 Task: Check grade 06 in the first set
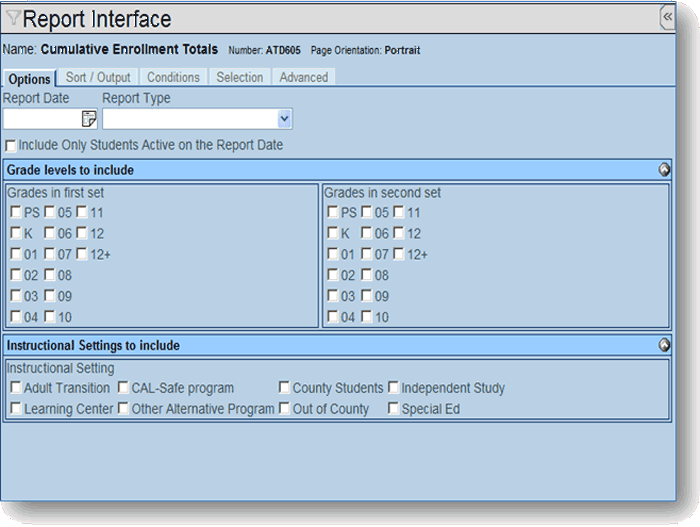coord(50,233)
